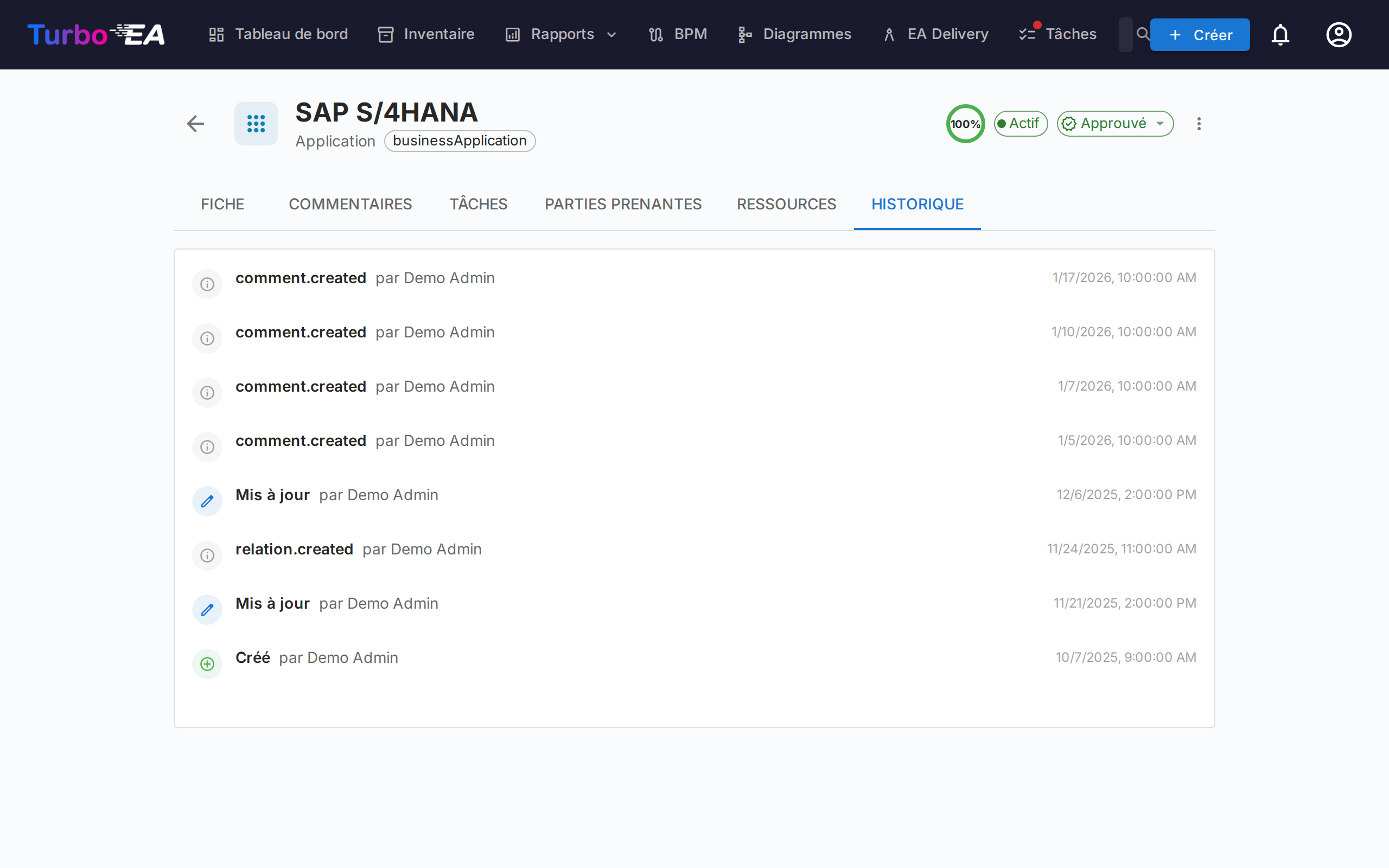This screenshot has width=1389, height=868.
Task: Click the back arrow icon
Action: coord(195,124)
